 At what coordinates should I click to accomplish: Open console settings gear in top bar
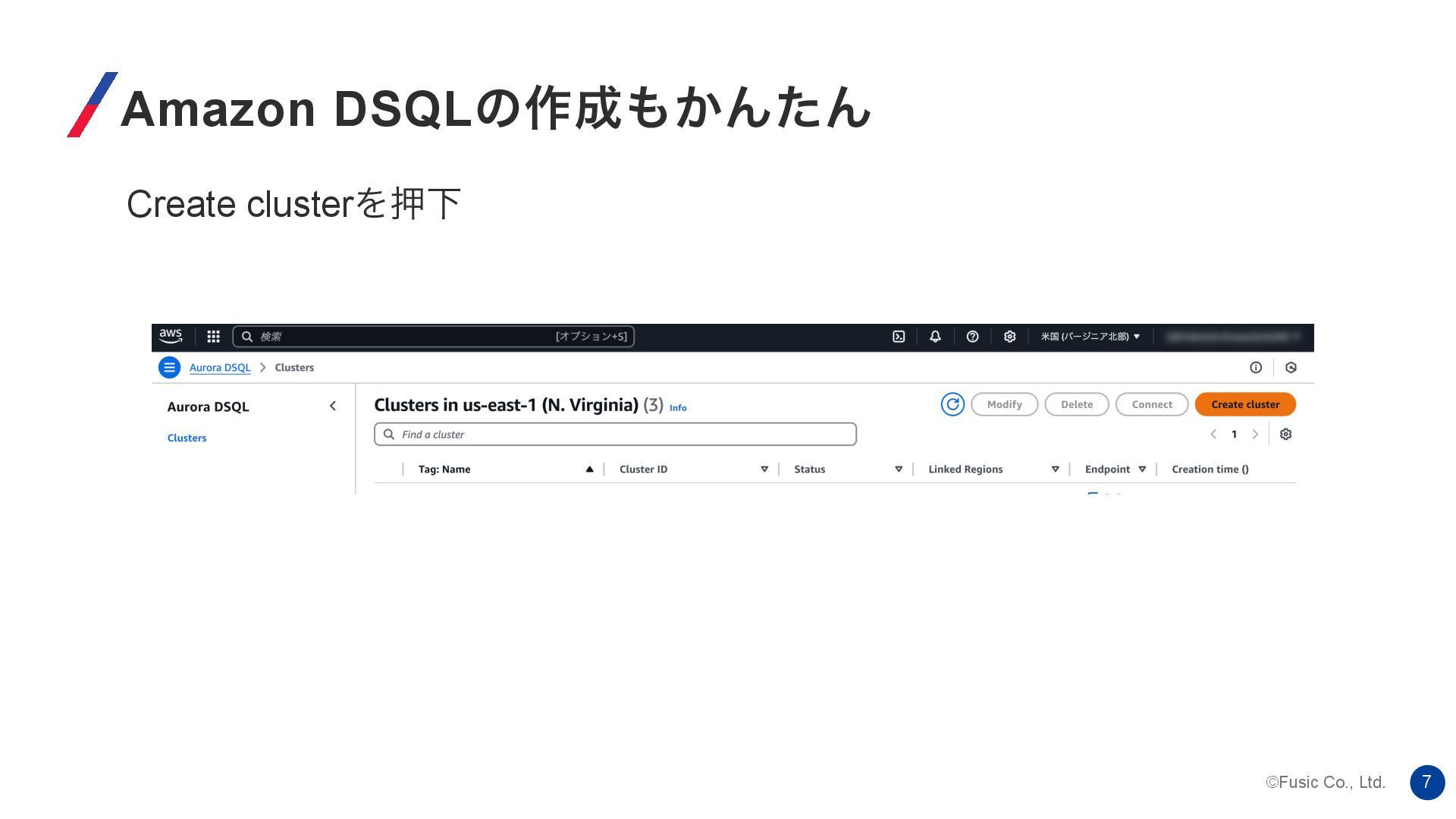[x=1009, y=337]
